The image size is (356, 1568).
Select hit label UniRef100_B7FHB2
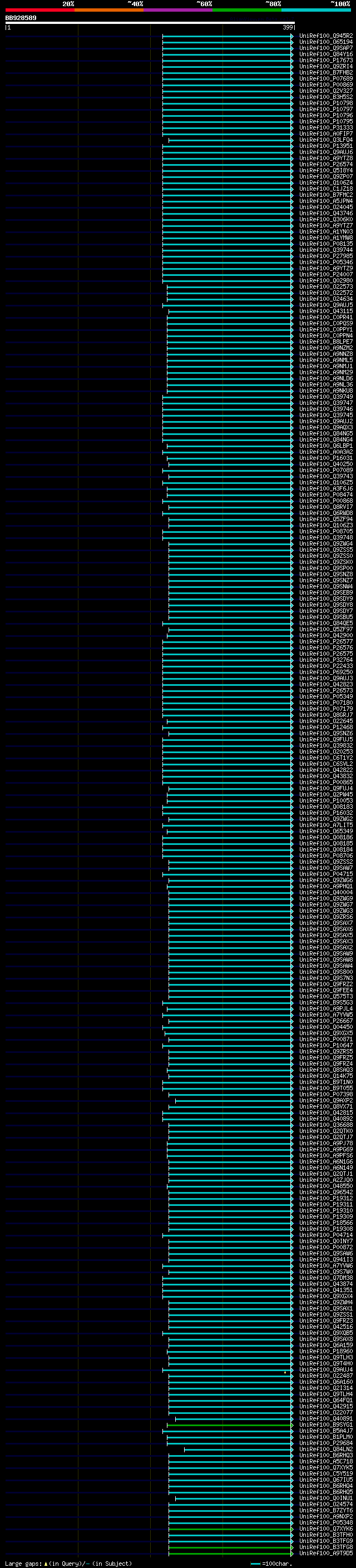point(325,72)
